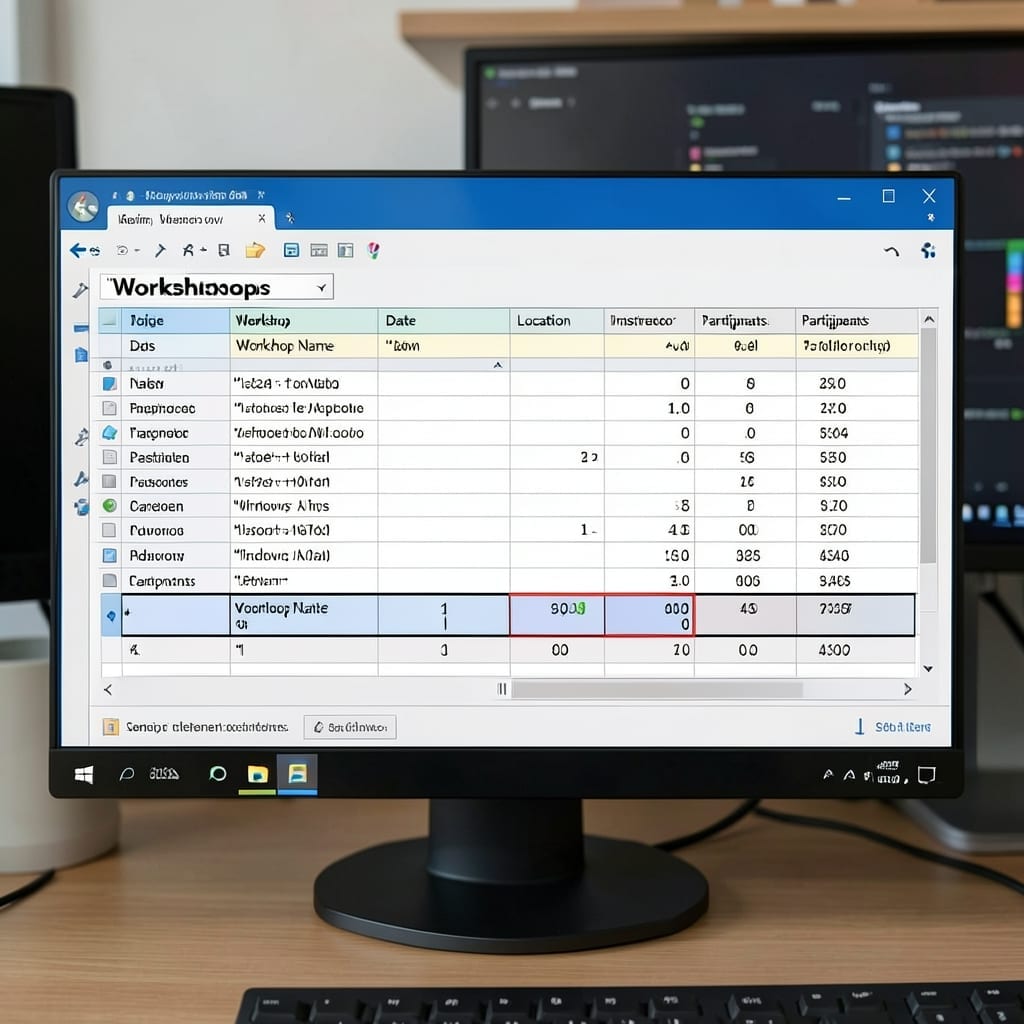
Task: Click the Fragnobc row blue icon
Action: [x=110, y=432]
